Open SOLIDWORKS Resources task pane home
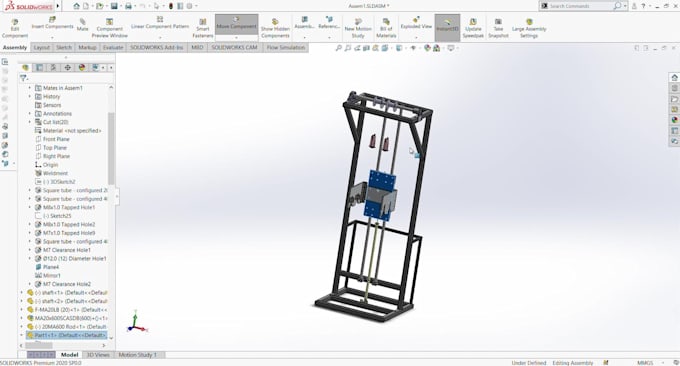680x366 pixels. coord(674,78)
